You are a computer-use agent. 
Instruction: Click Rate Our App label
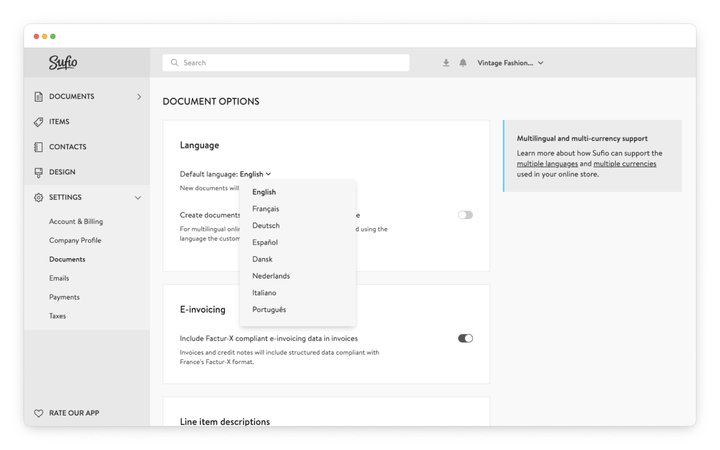[x=74, y=413]
